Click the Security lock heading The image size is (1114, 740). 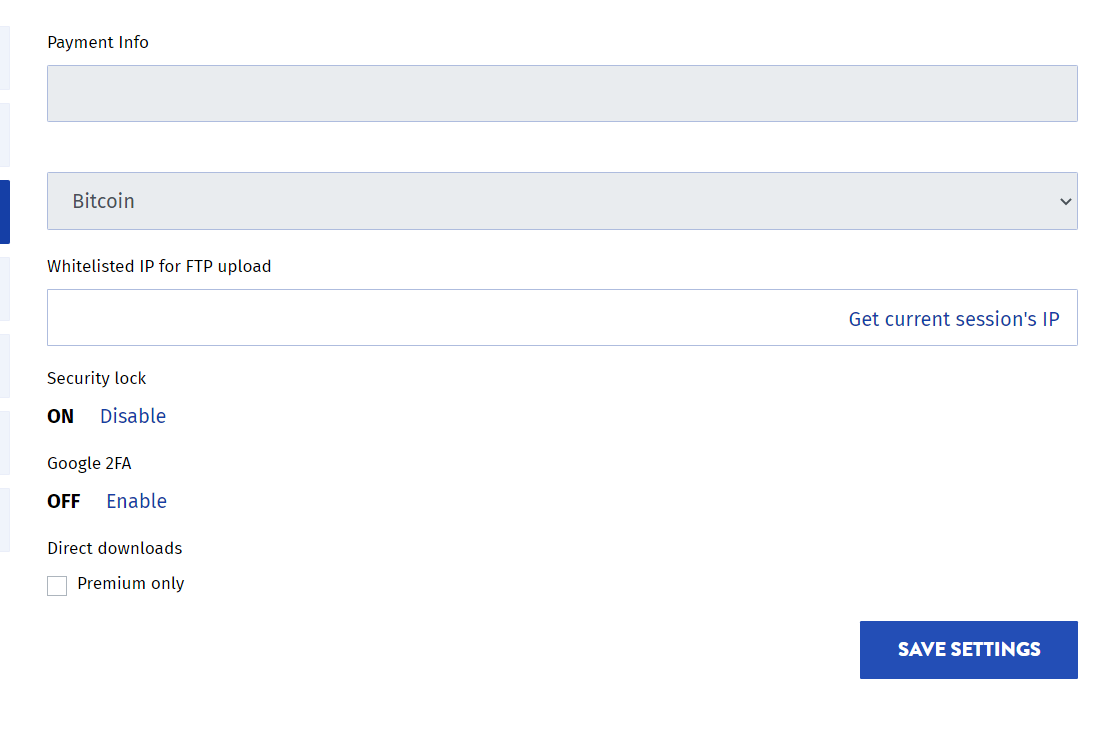point(97,379)
